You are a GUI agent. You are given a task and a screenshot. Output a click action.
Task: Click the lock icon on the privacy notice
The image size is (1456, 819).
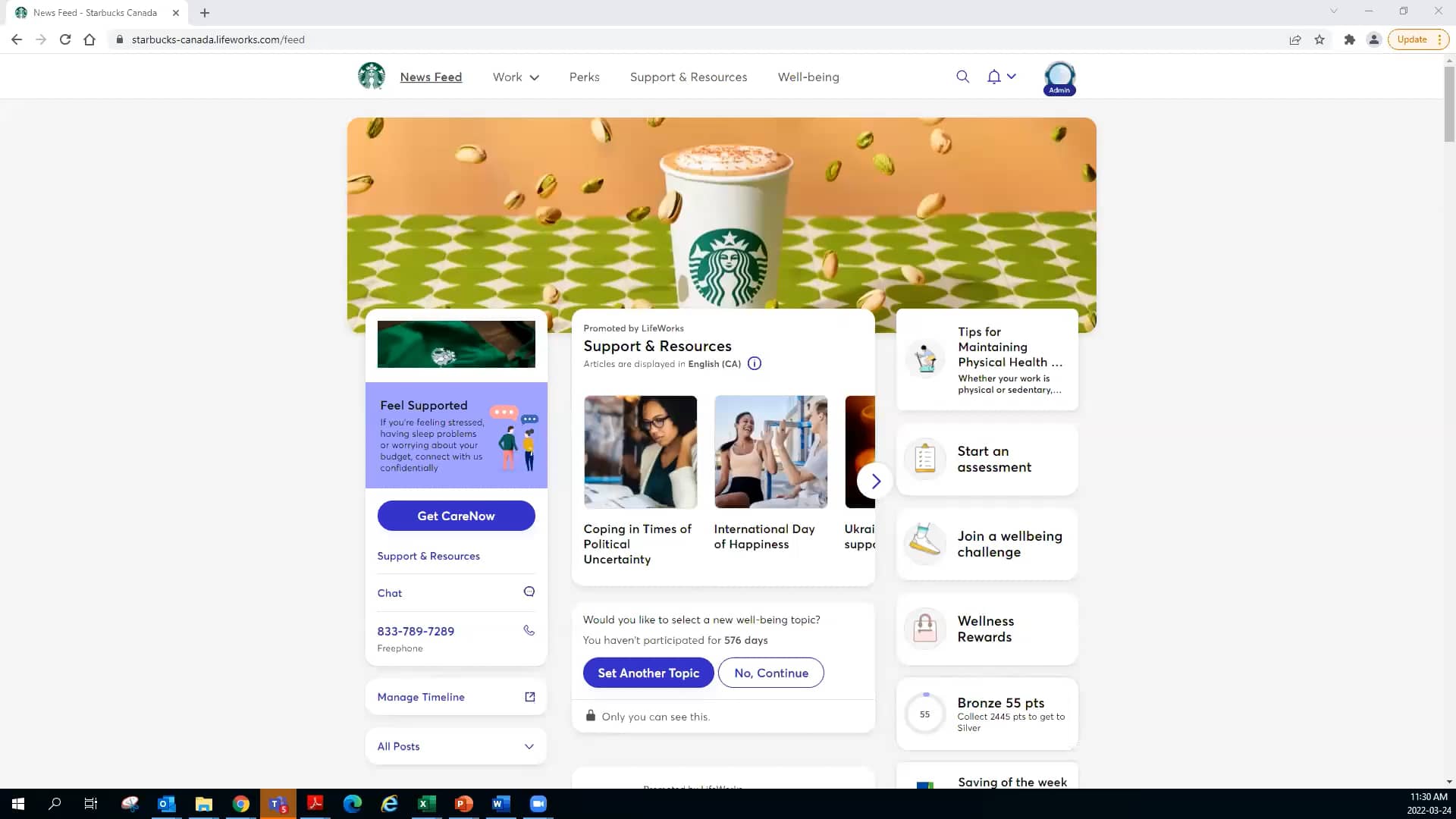[x=591, y=716]
